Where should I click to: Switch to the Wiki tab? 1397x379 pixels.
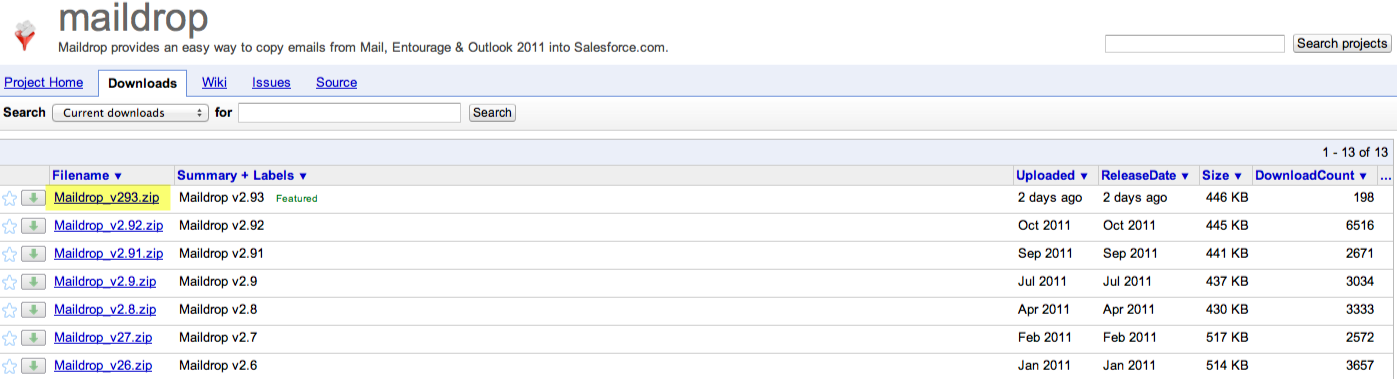[214, 82]
